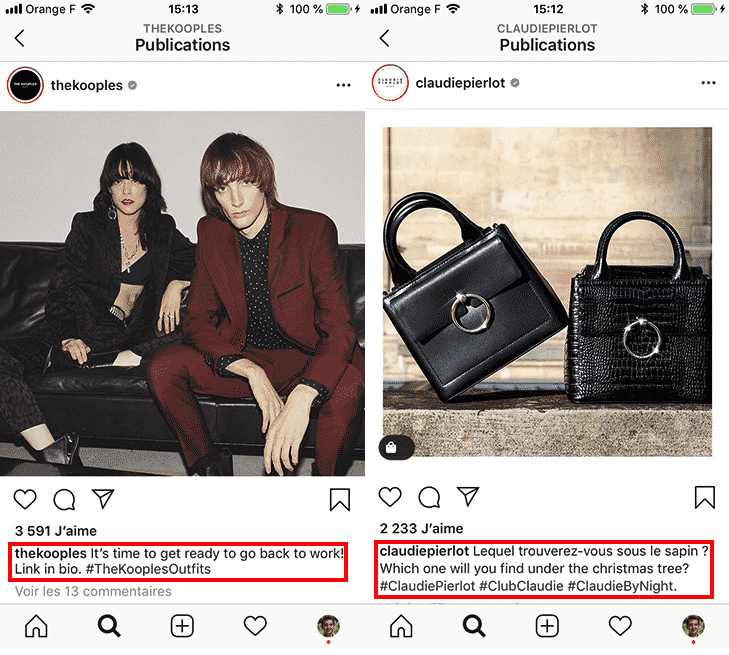
Task: Like the claudiepierlot handbag post
Action: click(x=390, y=497)
